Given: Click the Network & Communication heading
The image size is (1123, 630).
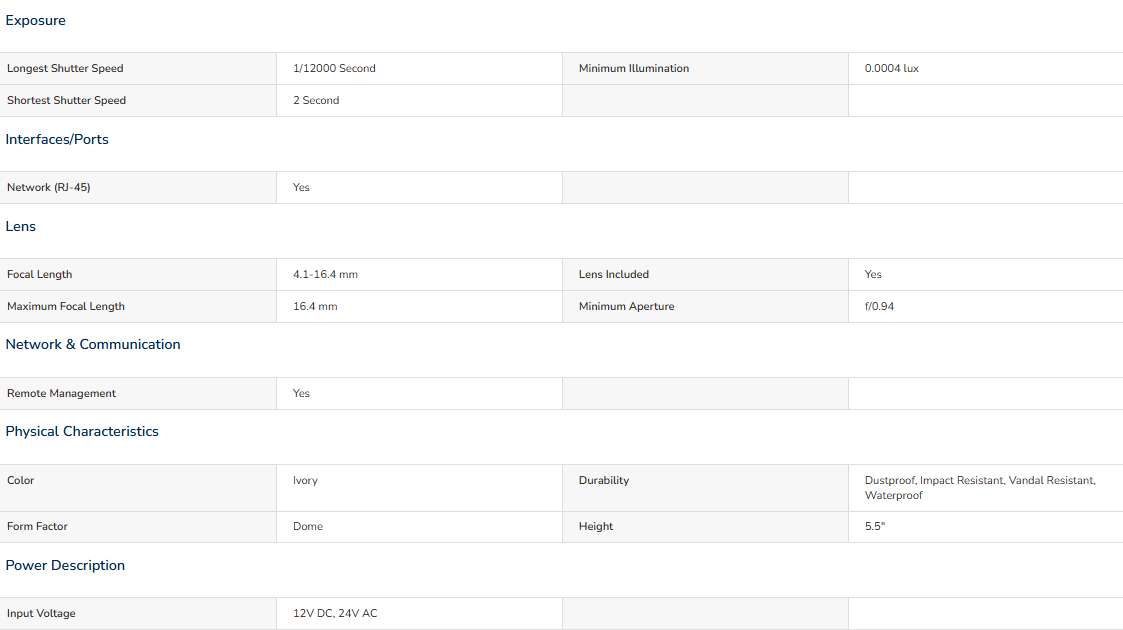Looking at the screenshot, I should 93,345.
